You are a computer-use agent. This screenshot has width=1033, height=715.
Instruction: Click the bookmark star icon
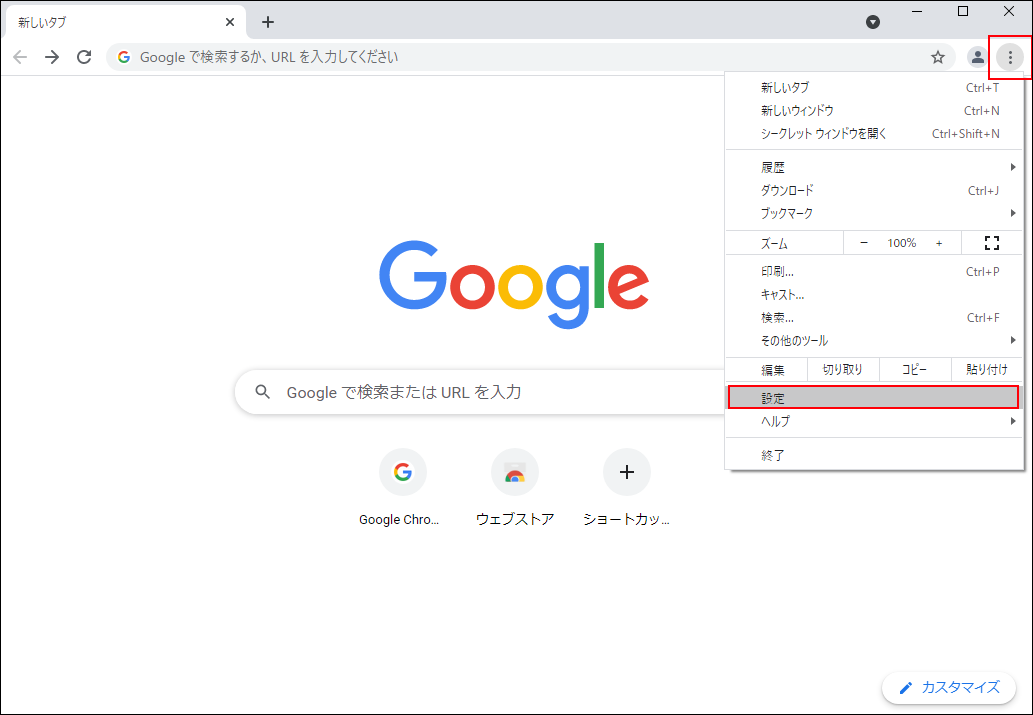(x=938, y=57)
